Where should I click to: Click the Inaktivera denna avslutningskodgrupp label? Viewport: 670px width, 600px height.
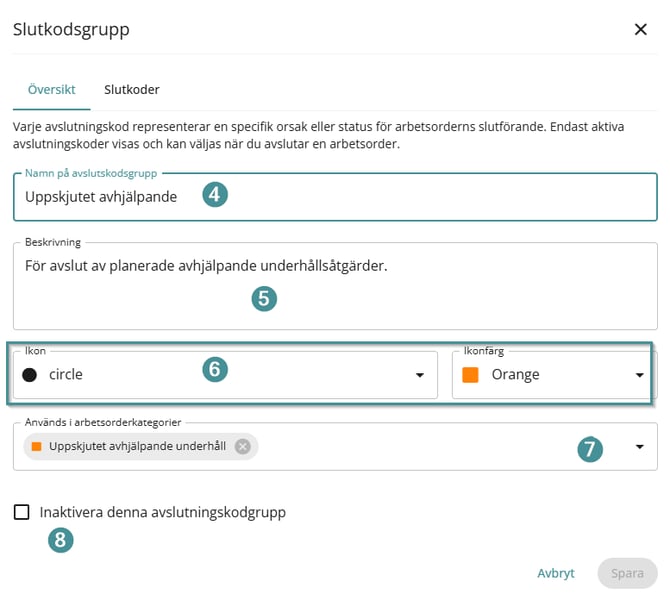click(163, 512)
